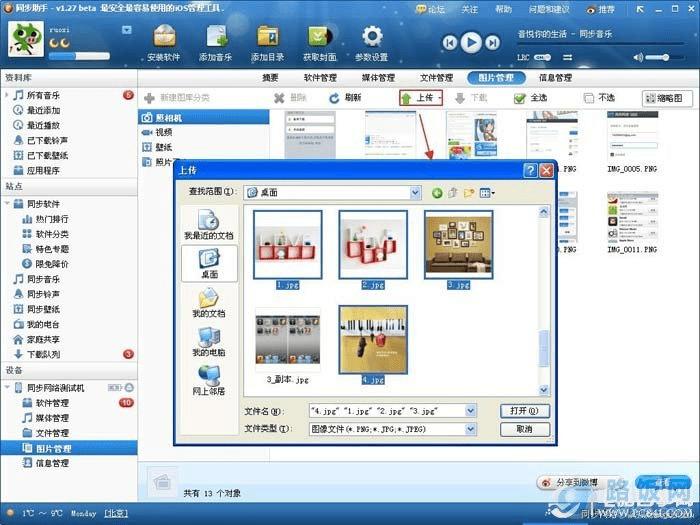Viewport: 700px width, 525px height.
Task: Open the 查找范围 location dropdown
Action: [416, 192]
